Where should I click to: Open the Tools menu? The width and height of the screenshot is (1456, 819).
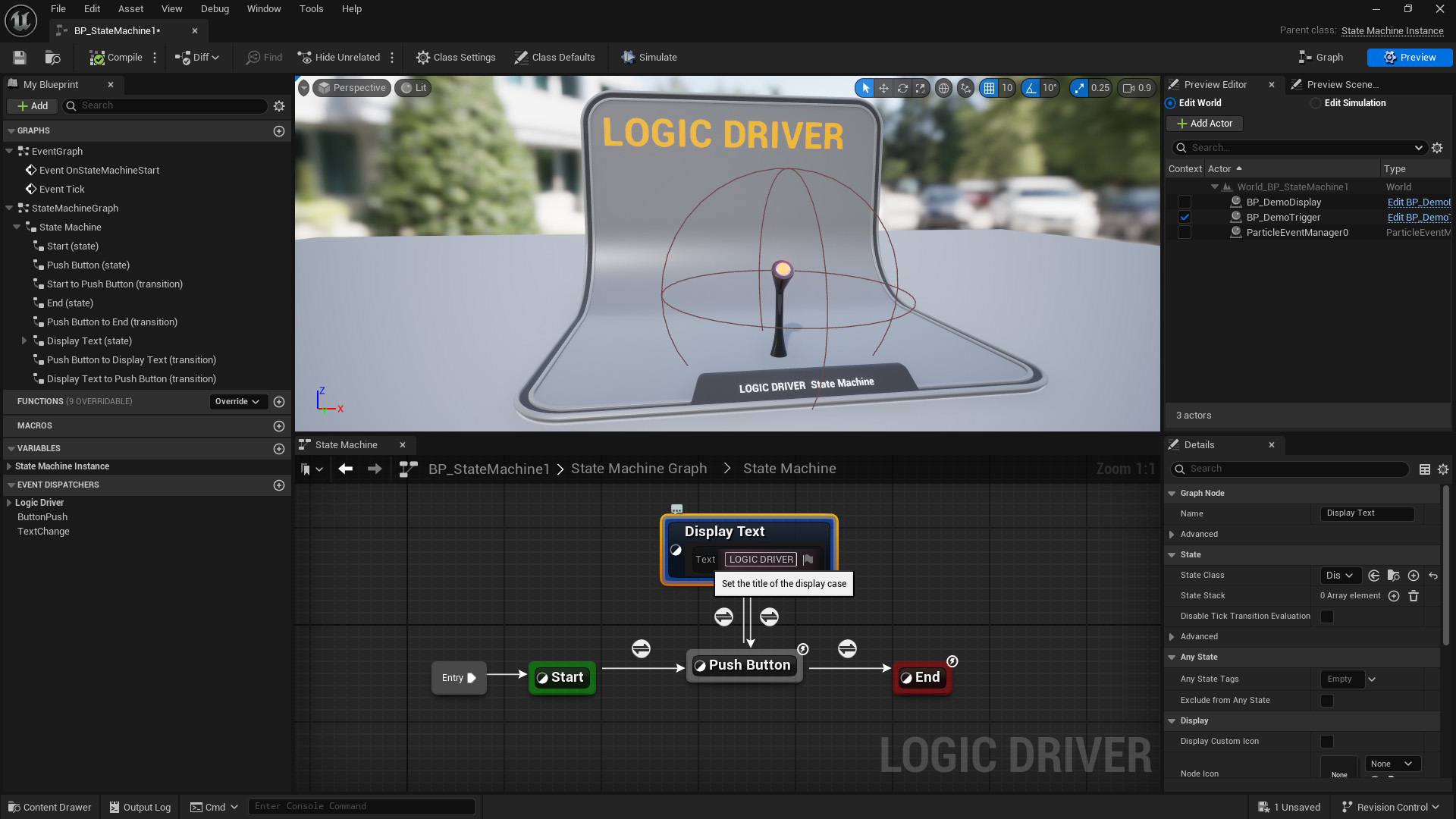pos(311,9)
